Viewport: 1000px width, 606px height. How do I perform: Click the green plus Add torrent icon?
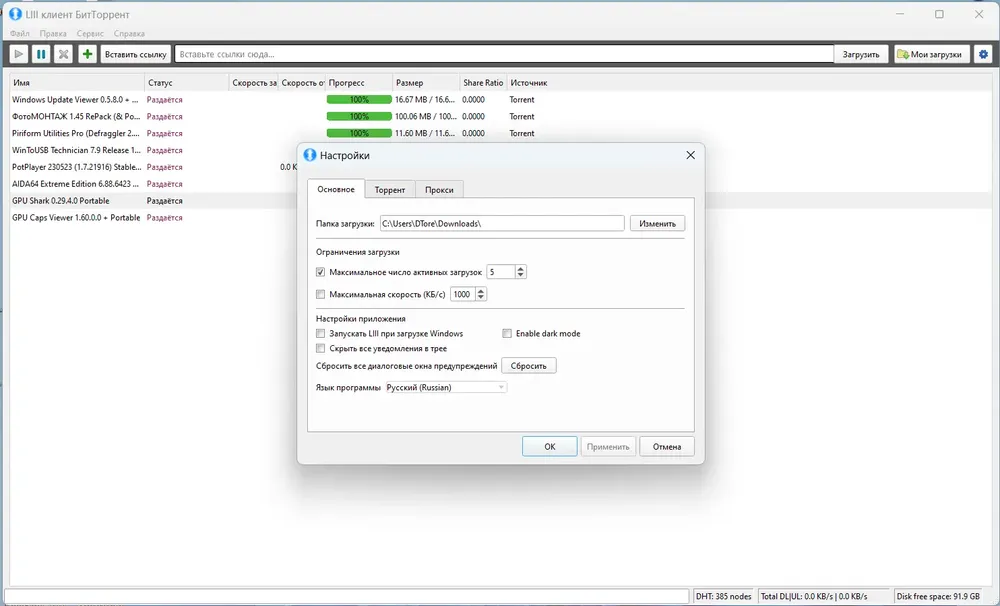click(87, 54)
